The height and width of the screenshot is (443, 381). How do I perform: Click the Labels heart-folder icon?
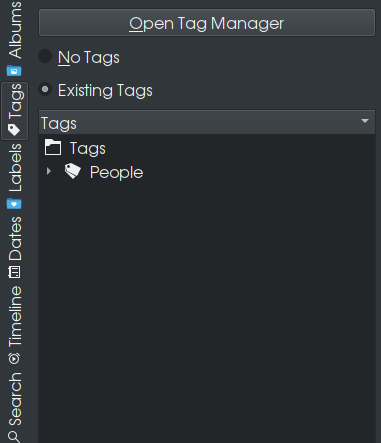point(14,203)
